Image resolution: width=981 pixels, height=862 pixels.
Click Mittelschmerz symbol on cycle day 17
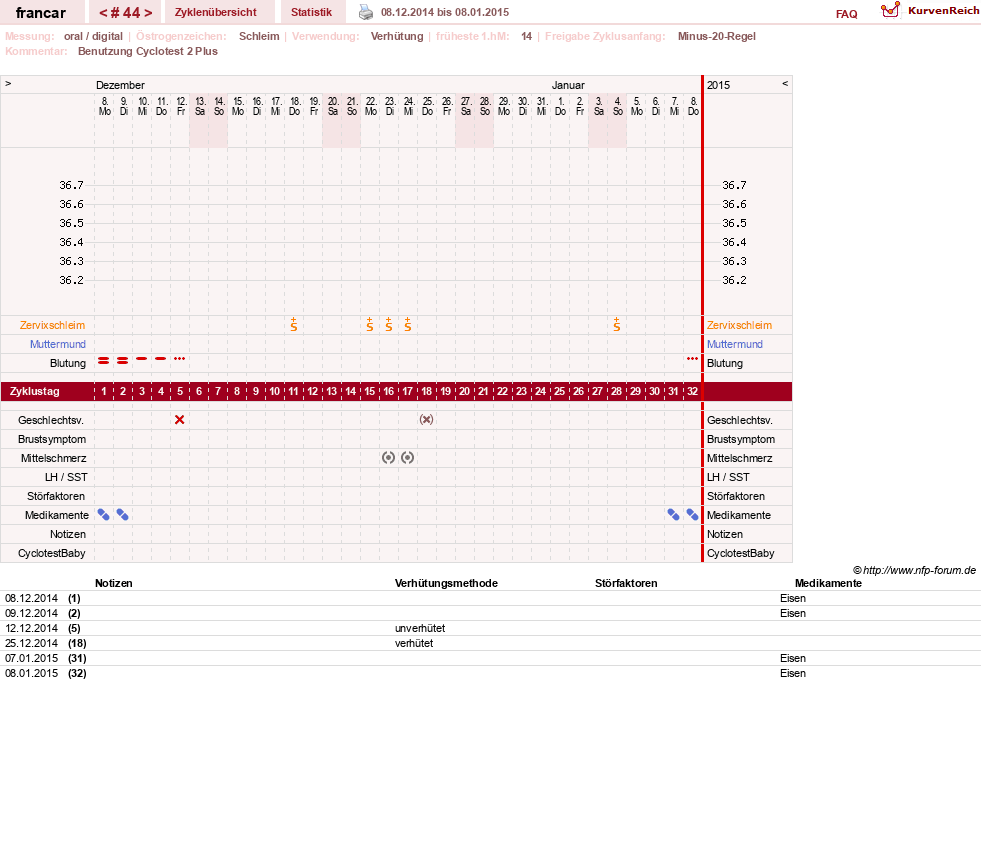pos(407,458)
